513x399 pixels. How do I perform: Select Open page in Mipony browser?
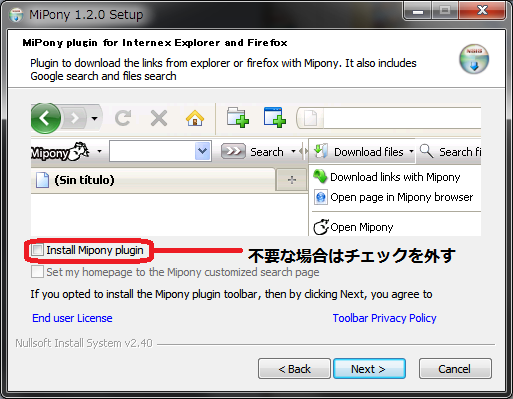point(401,197)
